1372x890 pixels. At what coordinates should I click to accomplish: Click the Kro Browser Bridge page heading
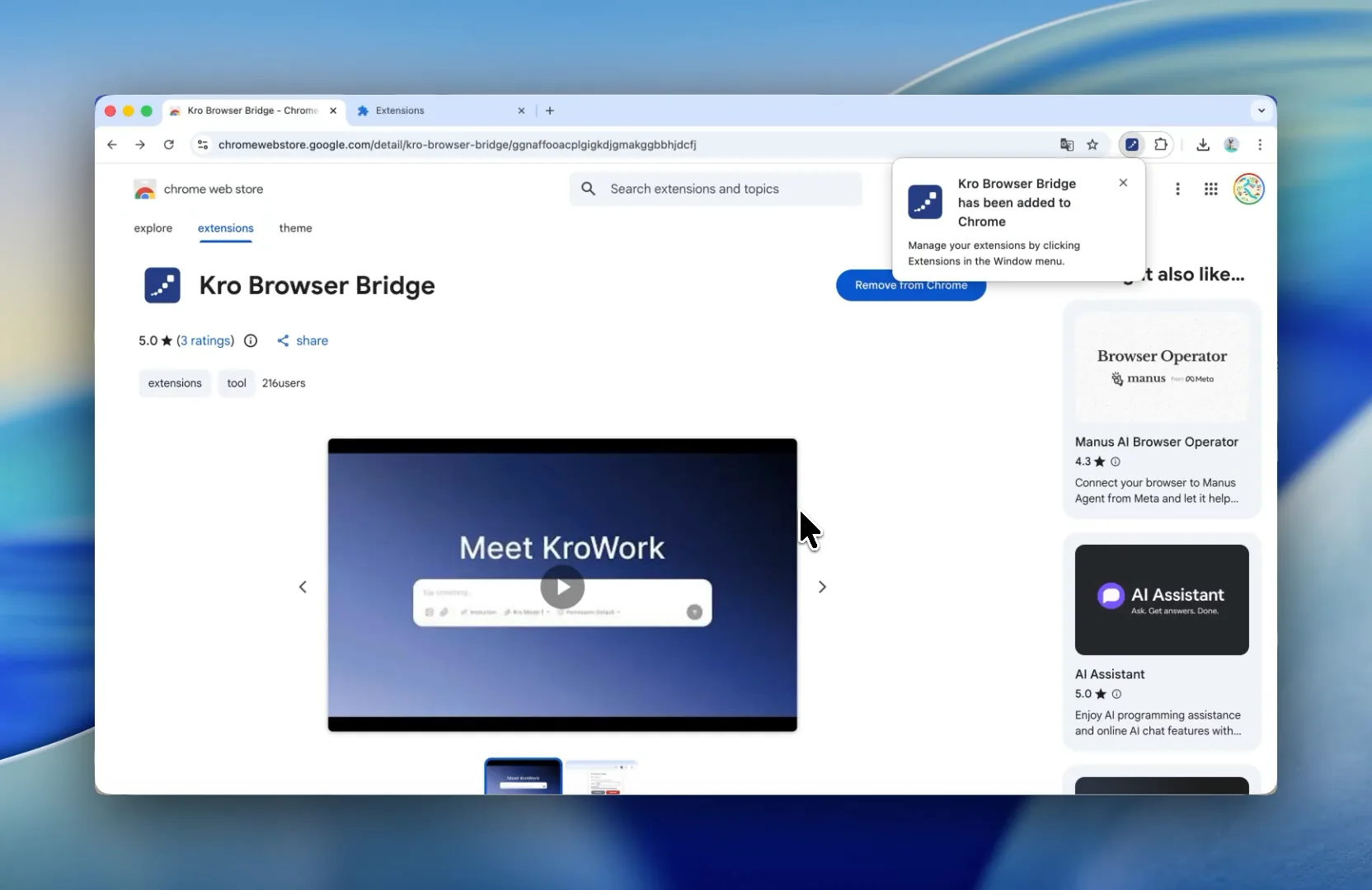pos(317,285)
